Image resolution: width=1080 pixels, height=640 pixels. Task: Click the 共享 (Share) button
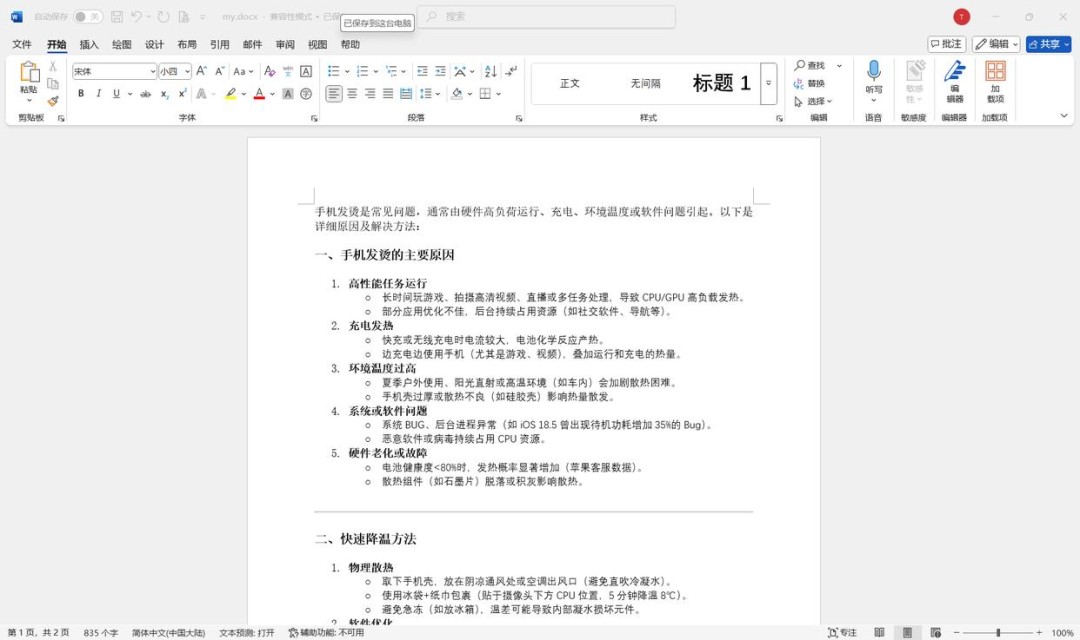click(x=1046, y=44)
